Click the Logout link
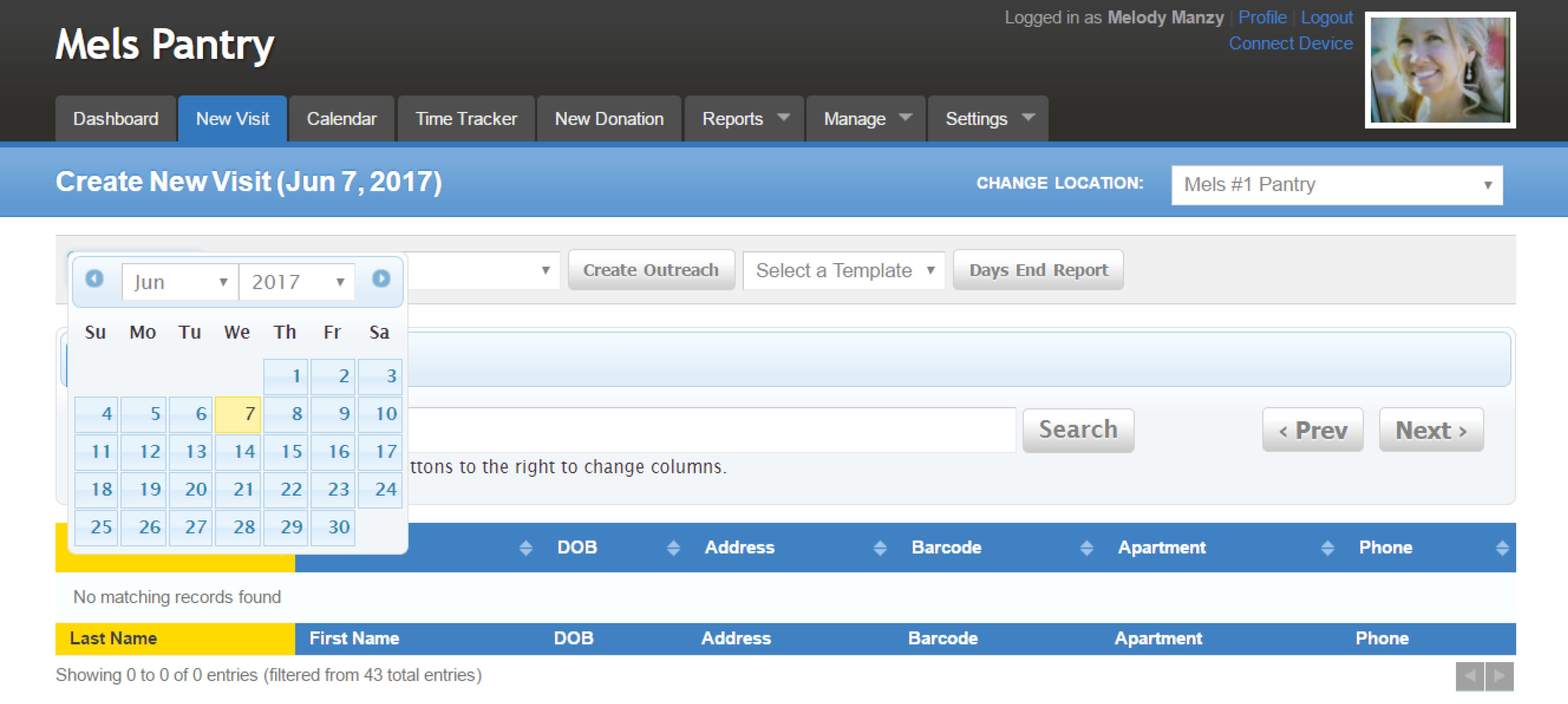The height and width of the screenshot is (704, 1568). (1327, 17)
